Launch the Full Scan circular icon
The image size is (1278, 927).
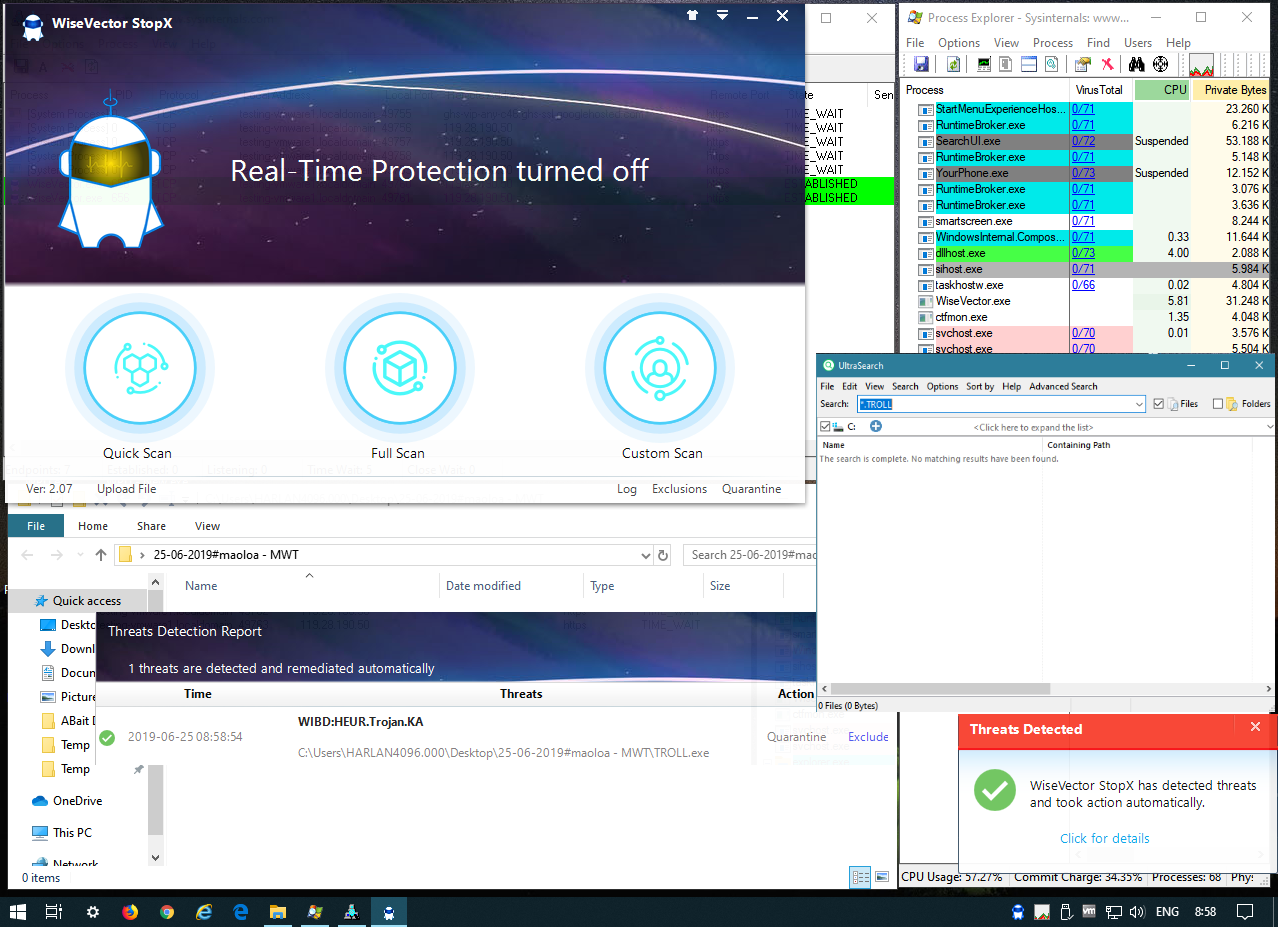399,368
